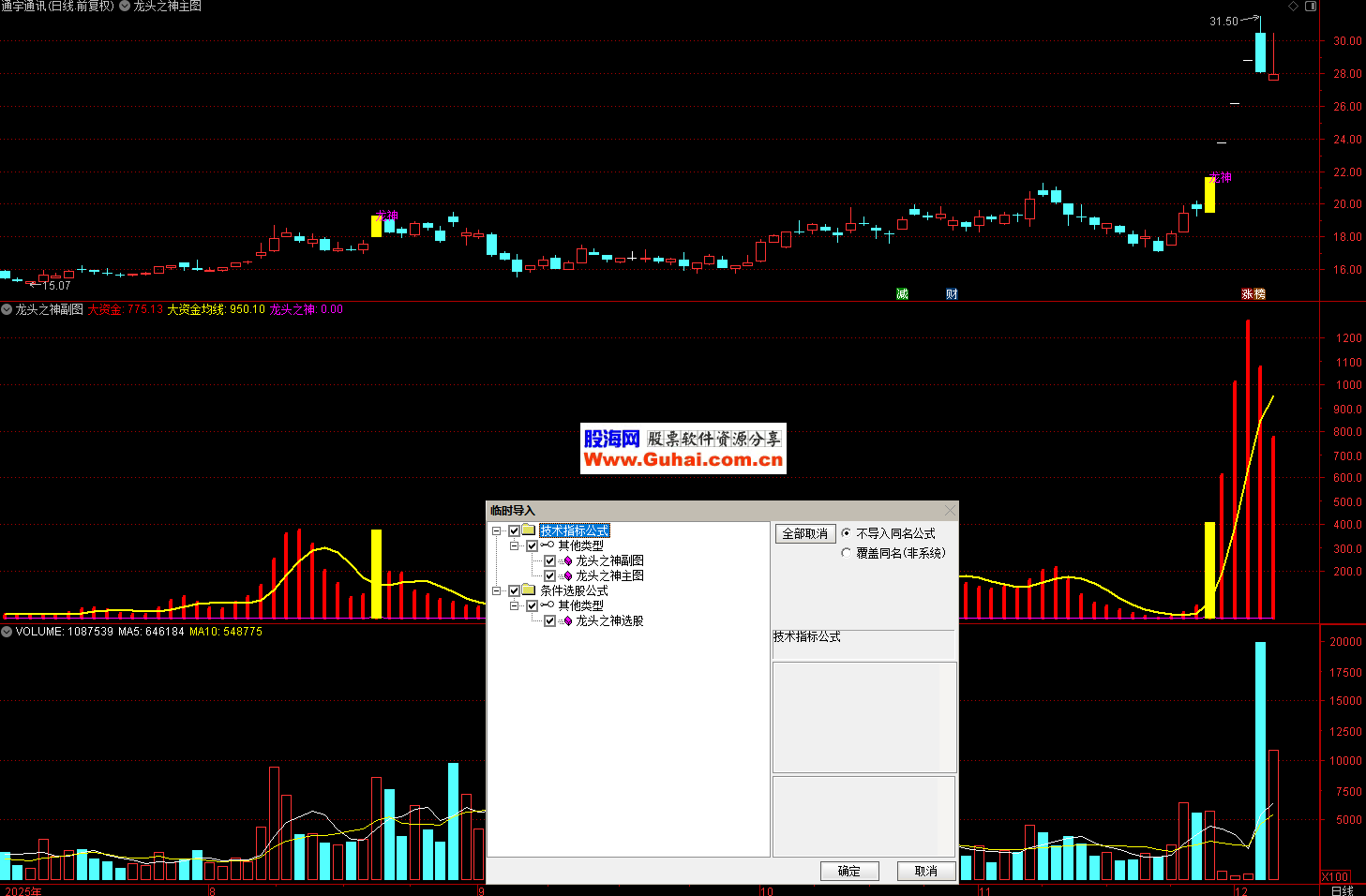Viewport: 1366px width, 896px height.
Task: Click the red 涨 marker icon
Action: coord(1248,294)
